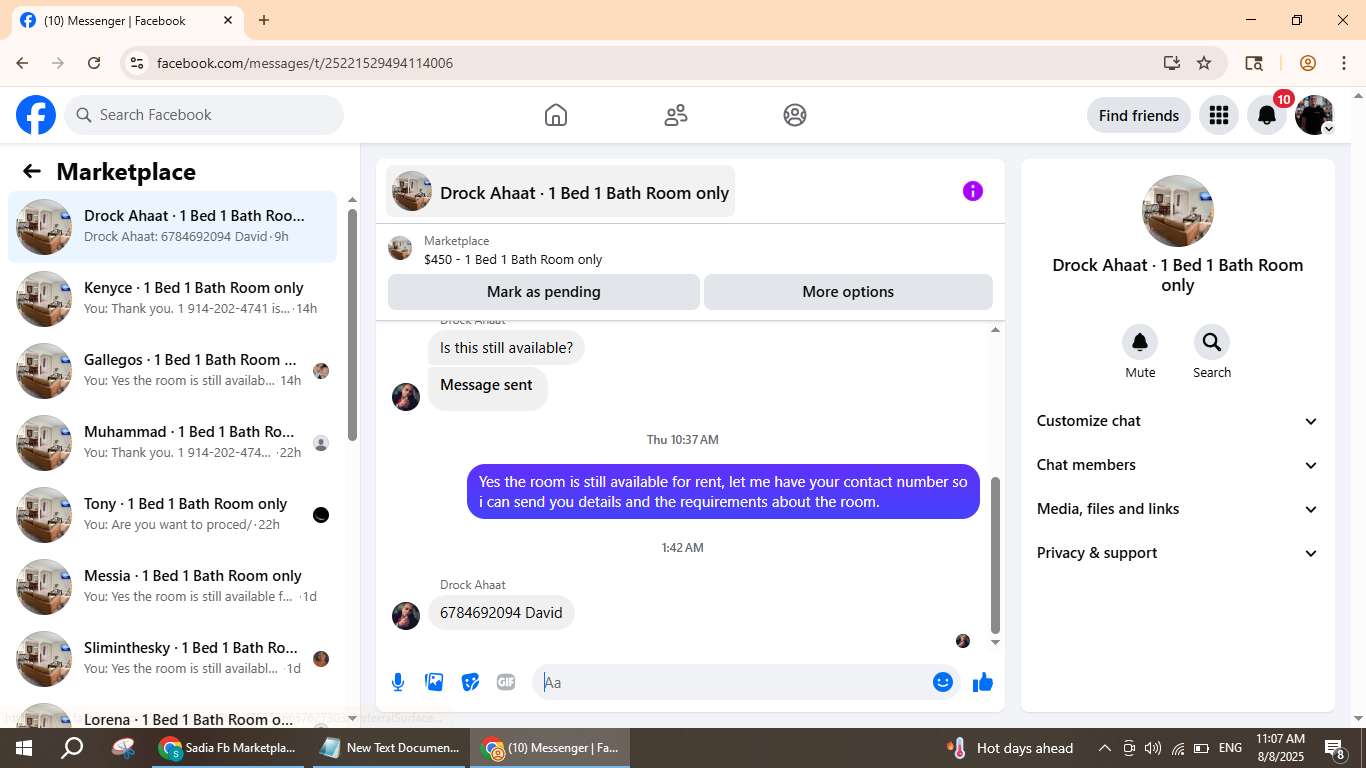This screenshot has height=768, width=1366.
Task: Open Chrome's three-dot menu
Action: click(x=1344, y=63)
